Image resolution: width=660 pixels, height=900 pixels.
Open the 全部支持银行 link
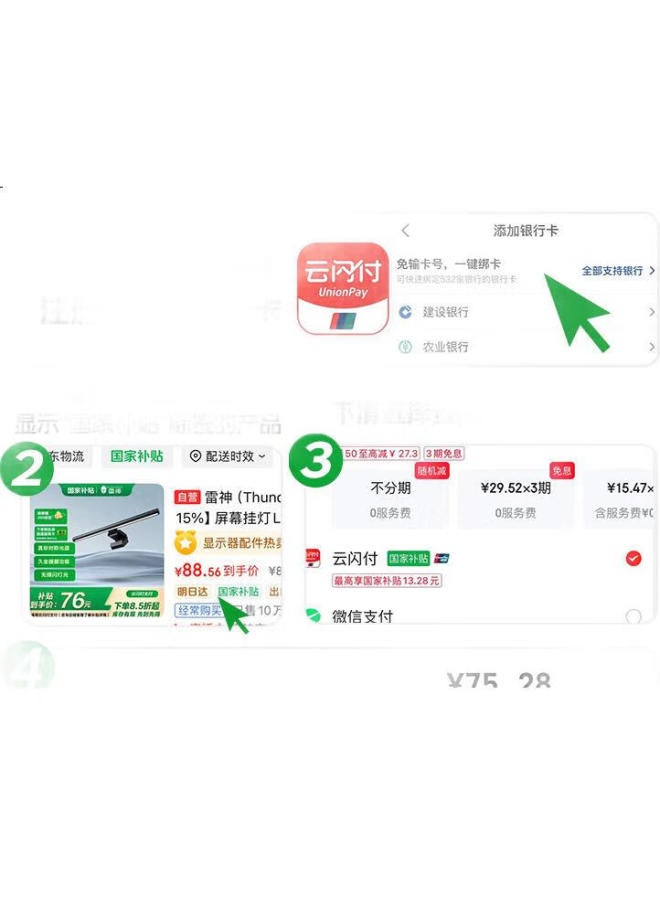coord(618,270)
